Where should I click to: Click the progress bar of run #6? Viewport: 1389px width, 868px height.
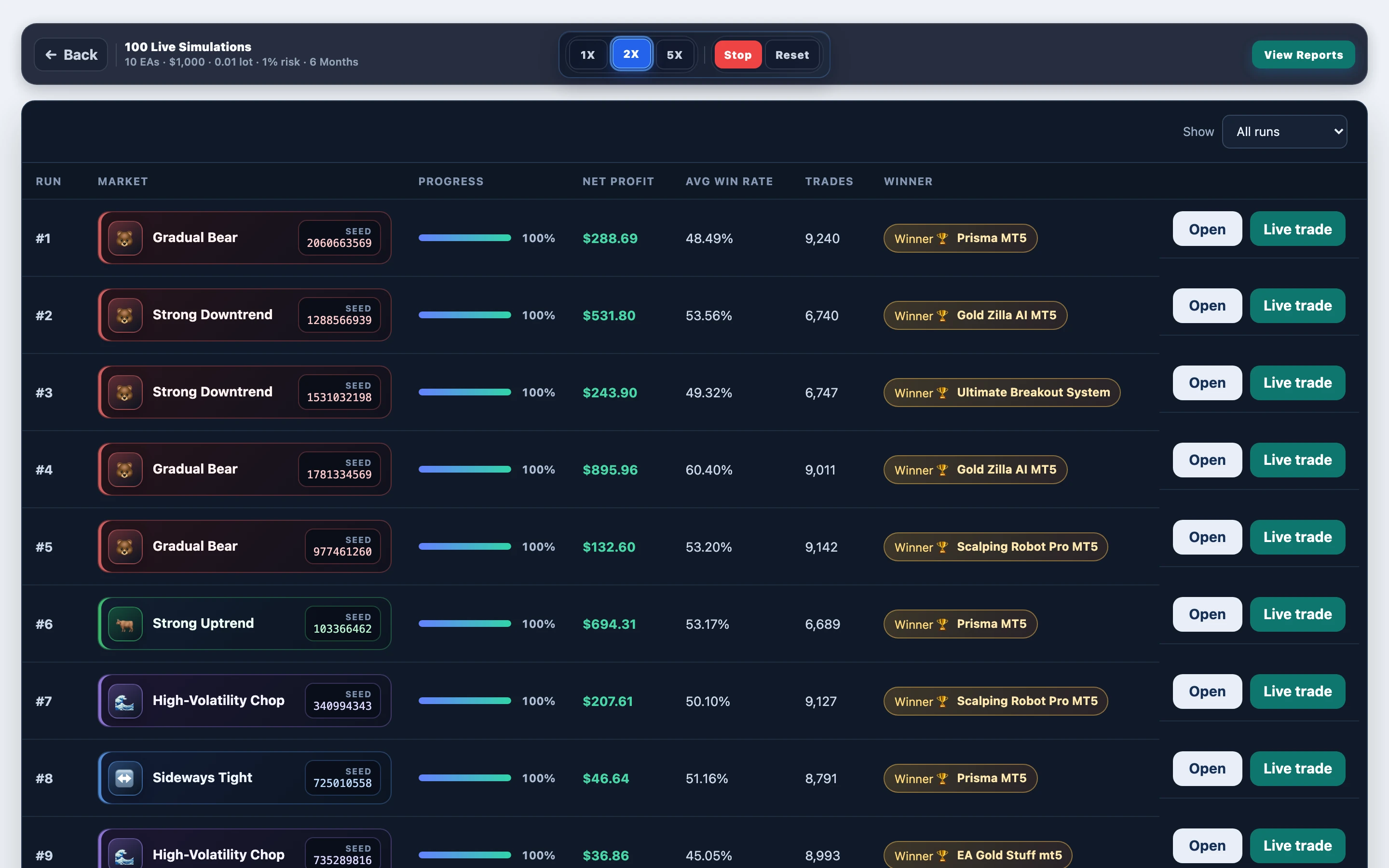(x=464, y=624)
